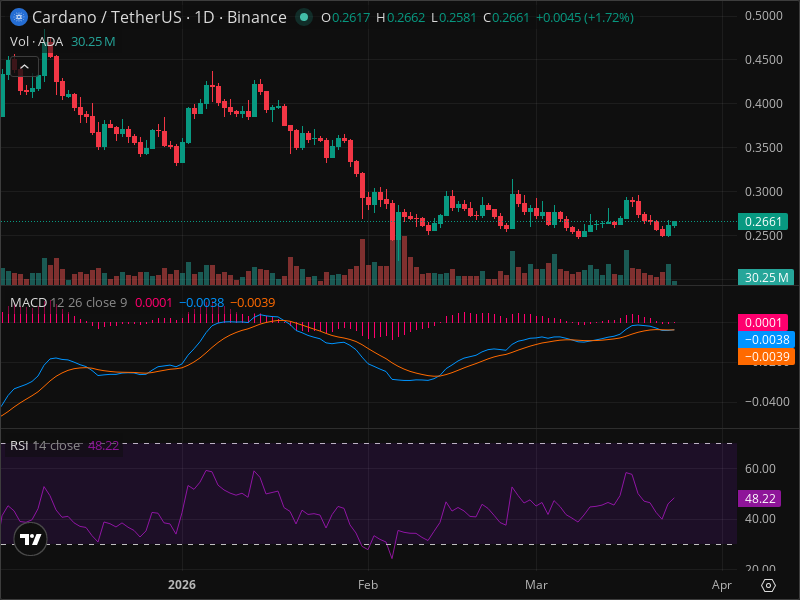Collapse the indicator legend chevron
The height and width of the screenshot is (600, 800).
(24, 67)
